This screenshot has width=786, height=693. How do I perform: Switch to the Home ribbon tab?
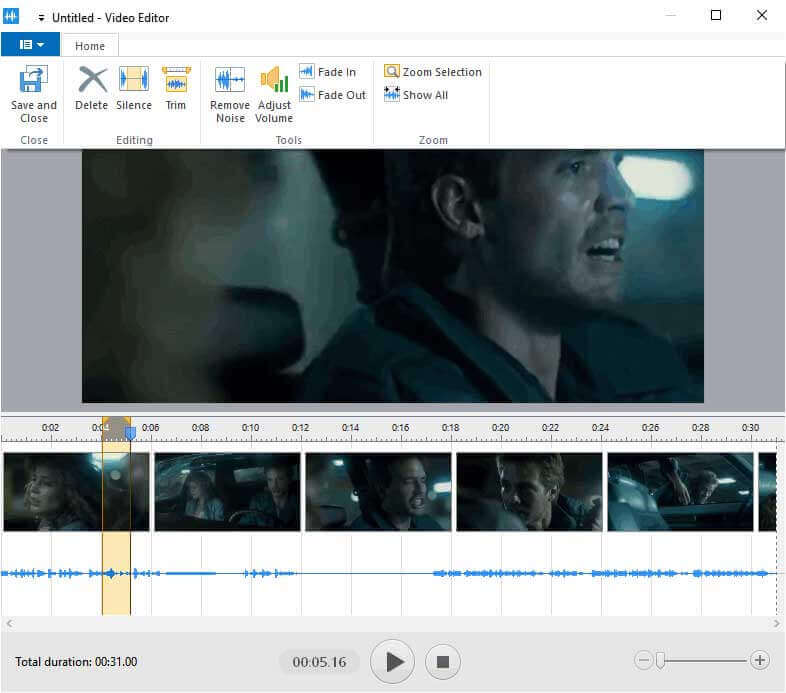pyautogui.click(x=90, y=46)
